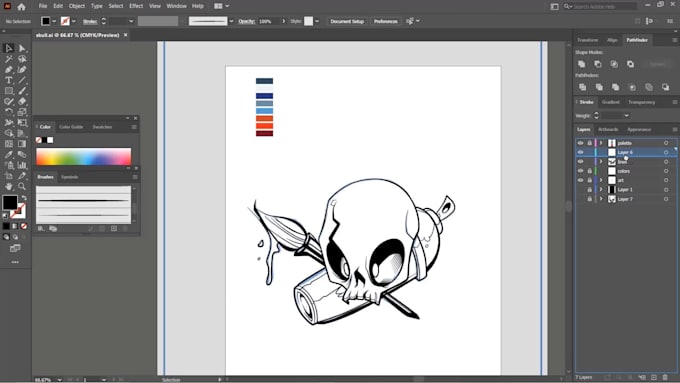Unlock the Layer 7 lock
Screen dimensions: 680x383
(589, 199)
